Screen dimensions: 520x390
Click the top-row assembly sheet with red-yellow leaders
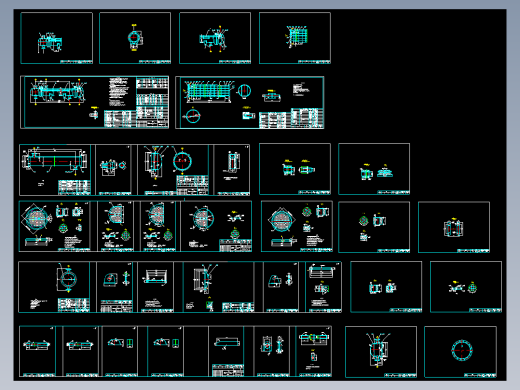click(x=215, y=38)
